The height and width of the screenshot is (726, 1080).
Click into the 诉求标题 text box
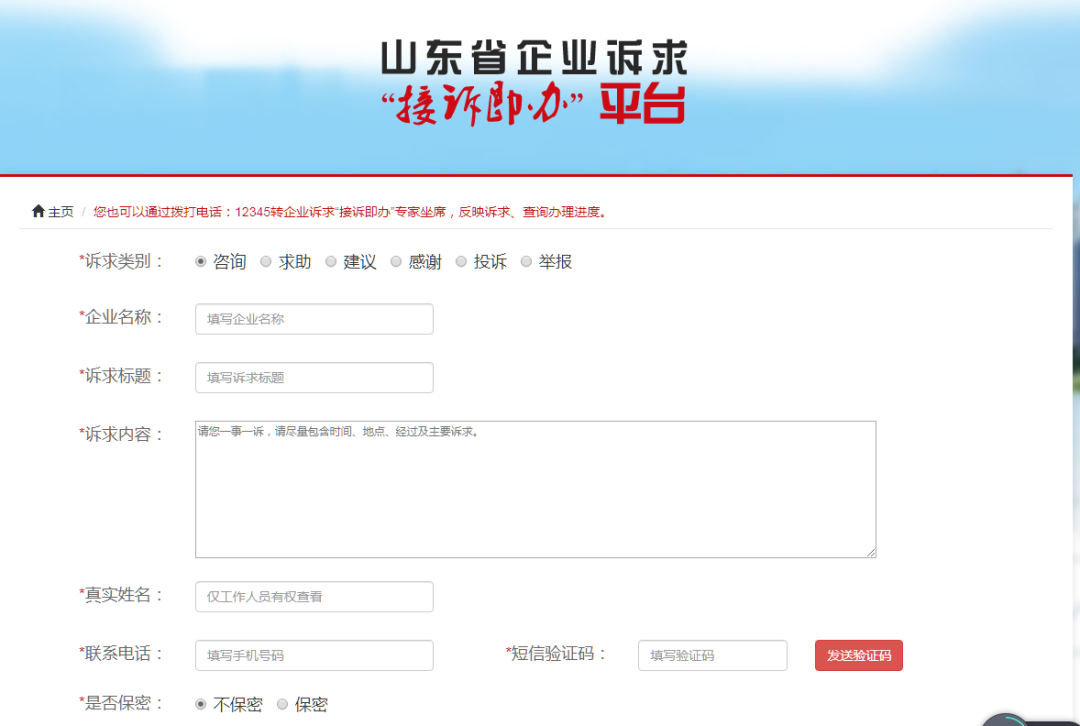coord(314,377)
